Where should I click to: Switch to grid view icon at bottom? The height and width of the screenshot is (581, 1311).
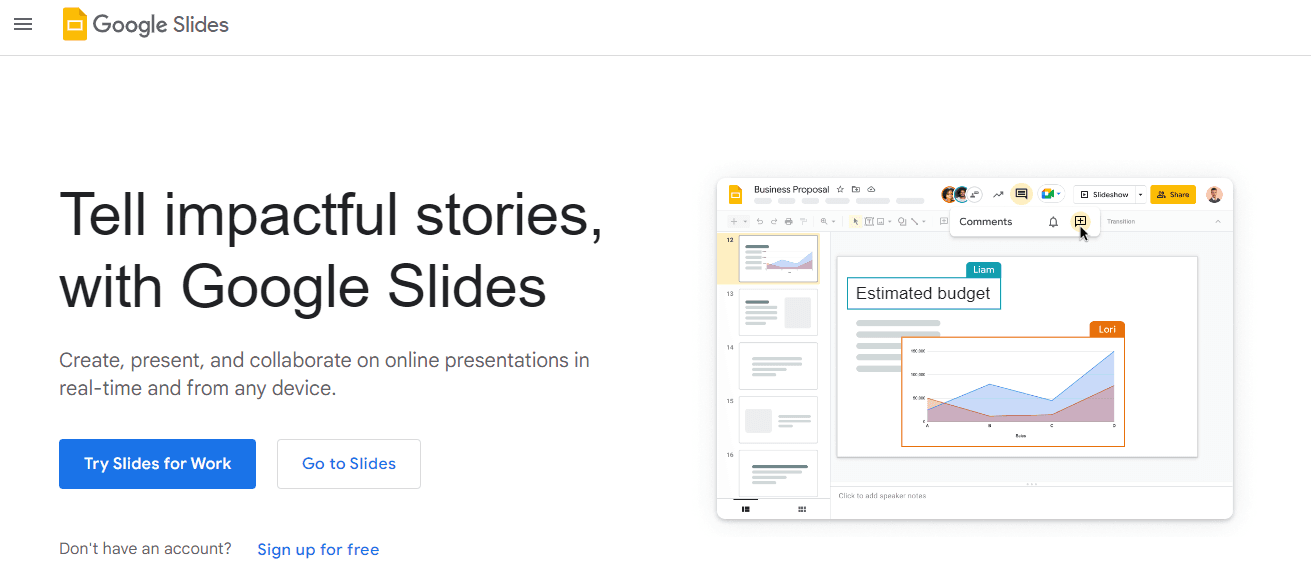(x=802, y=509)
